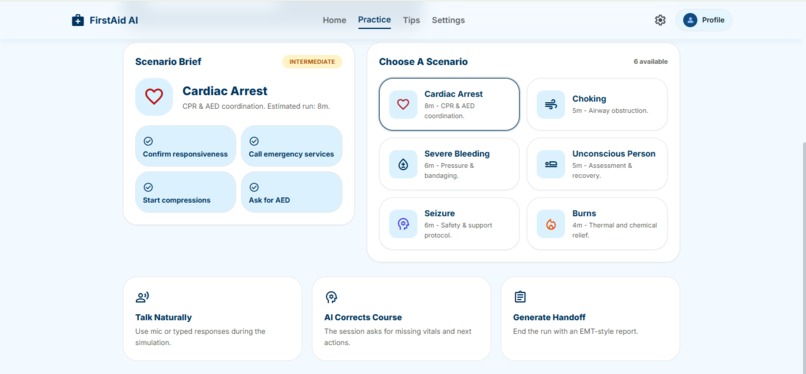Click the INTERMEDIATE difficulty badge
Image resolution: width=806 pixels, height=374 pixels.
(312, 62)
